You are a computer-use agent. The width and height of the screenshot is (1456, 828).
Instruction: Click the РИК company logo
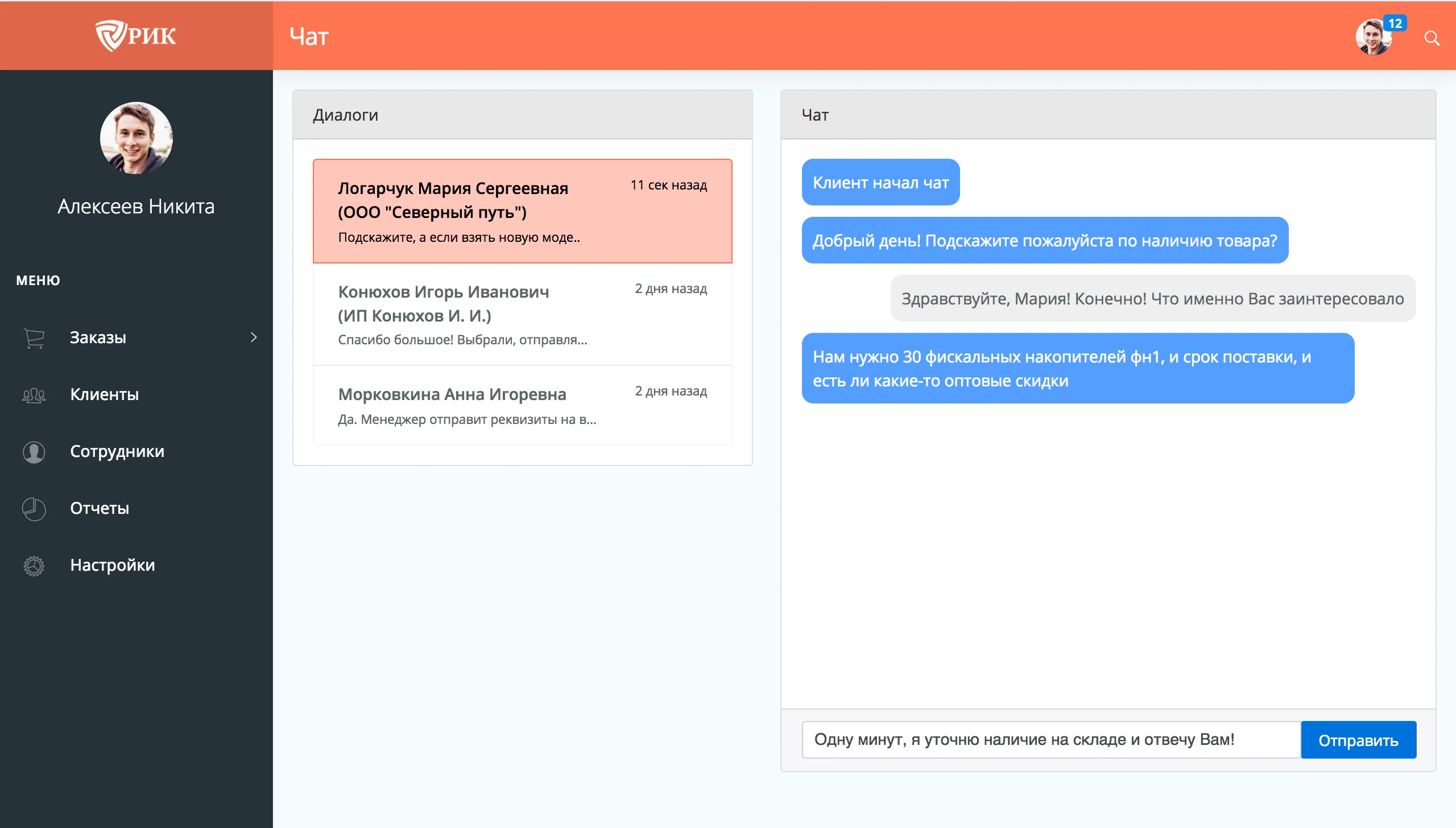pos(136,35)
